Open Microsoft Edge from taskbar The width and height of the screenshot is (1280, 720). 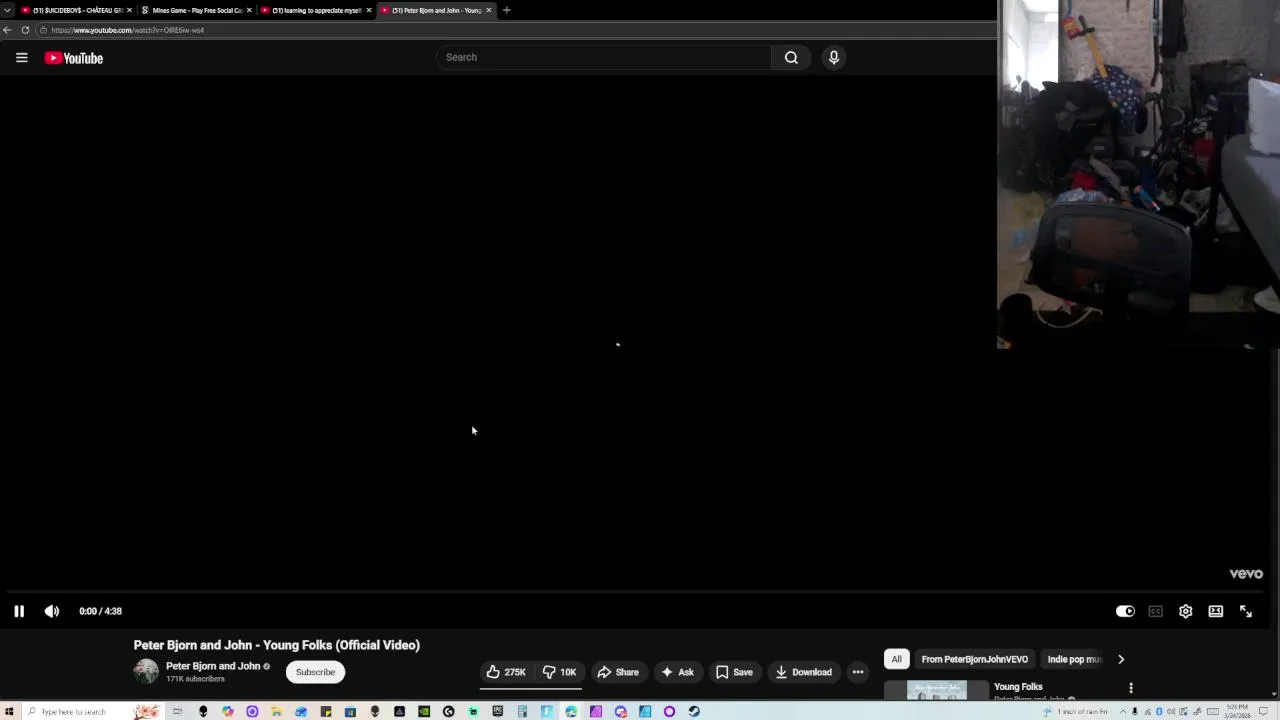point(571,711)
